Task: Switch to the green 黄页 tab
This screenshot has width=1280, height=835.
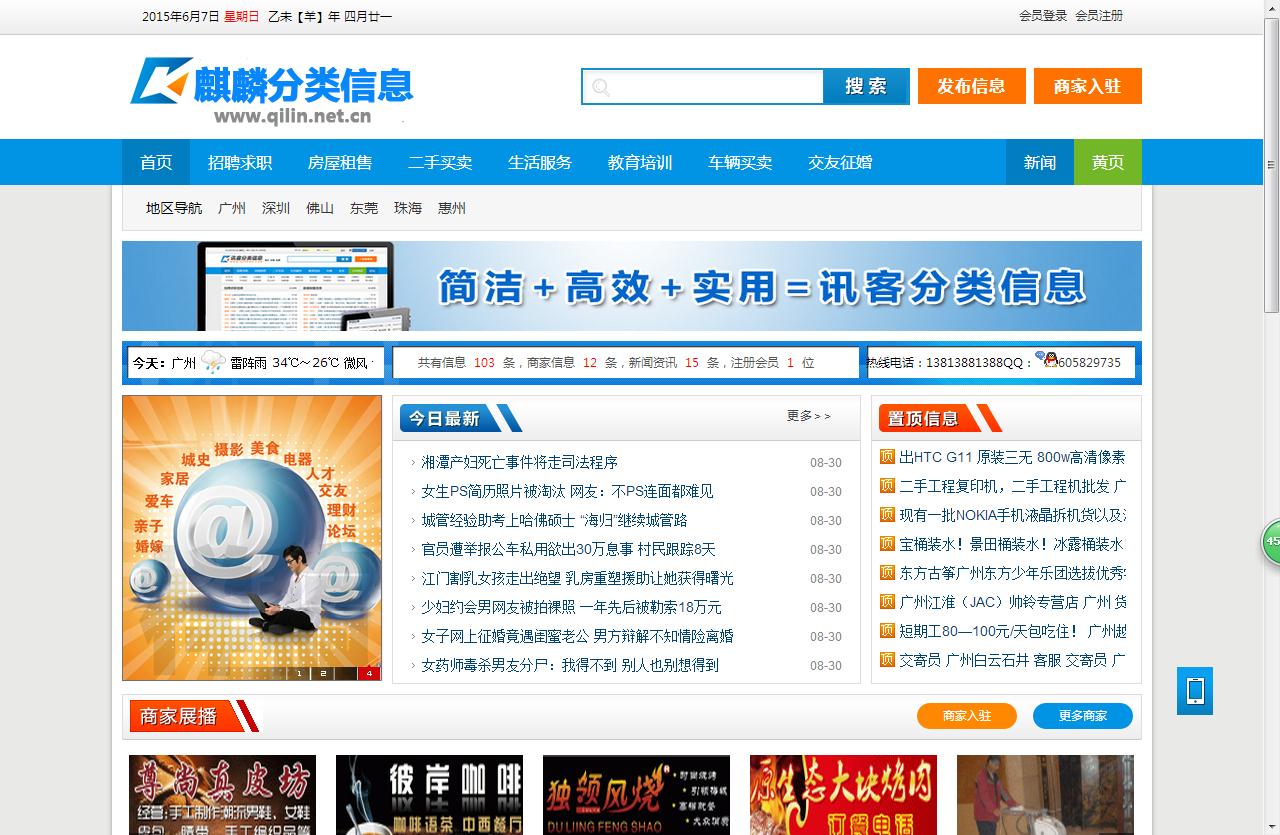Action: pos(1107,162)
